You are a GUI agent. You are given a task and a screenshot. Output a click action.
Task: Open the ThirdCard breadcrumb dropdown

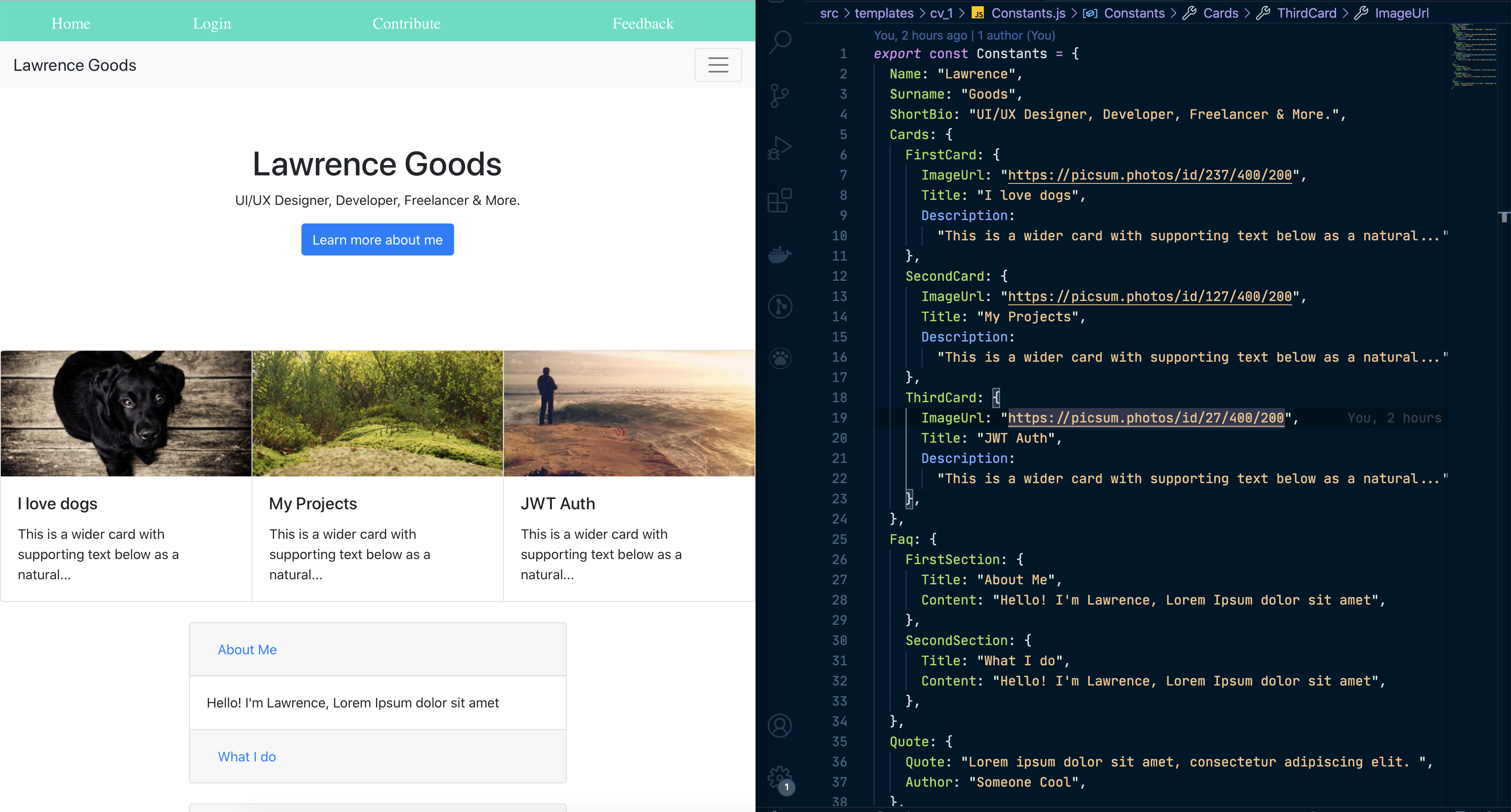tap(1306, 13)
